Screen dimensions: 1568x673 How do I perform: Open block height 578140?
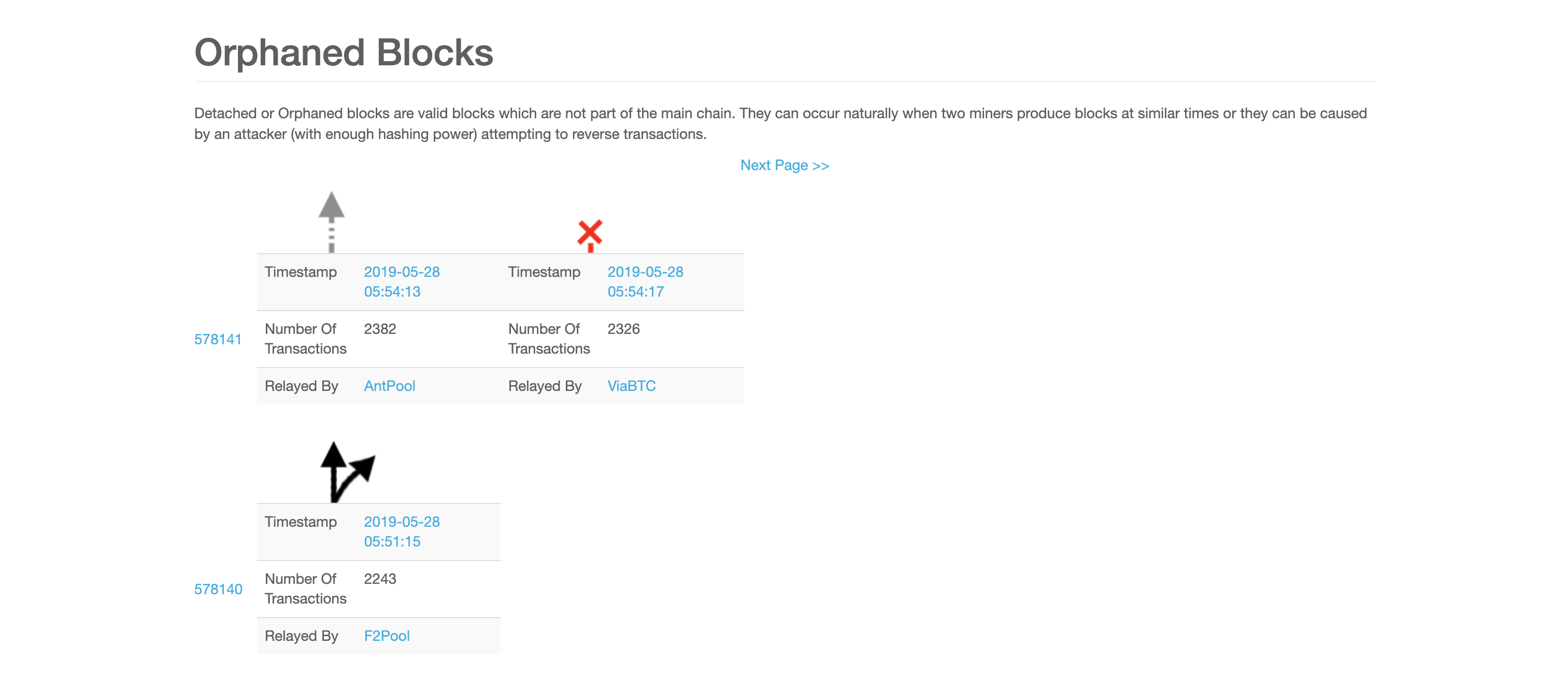pyautogui.click(x=218, y=589)
